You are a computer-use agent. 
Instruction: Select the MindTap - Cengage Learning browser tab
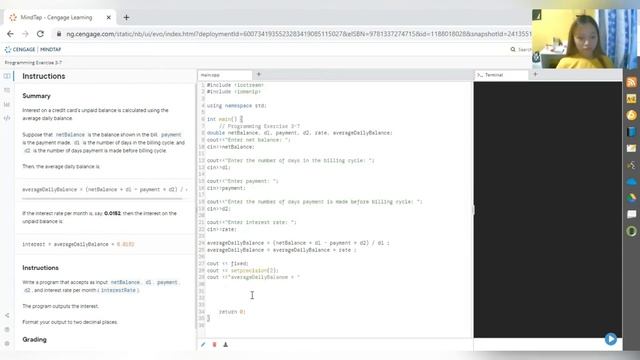pos(60,18)
